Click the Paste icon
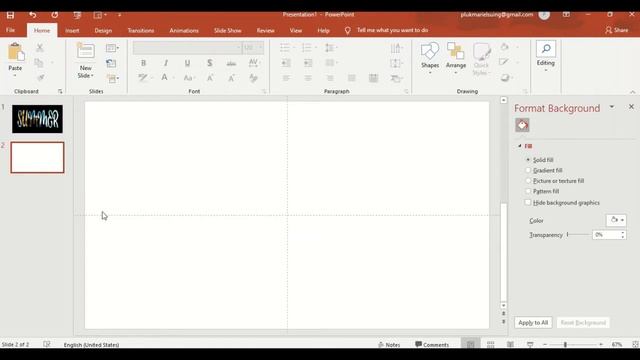Image resolution: width=640 pixels, height=360 pixels. tap(16, 53)
